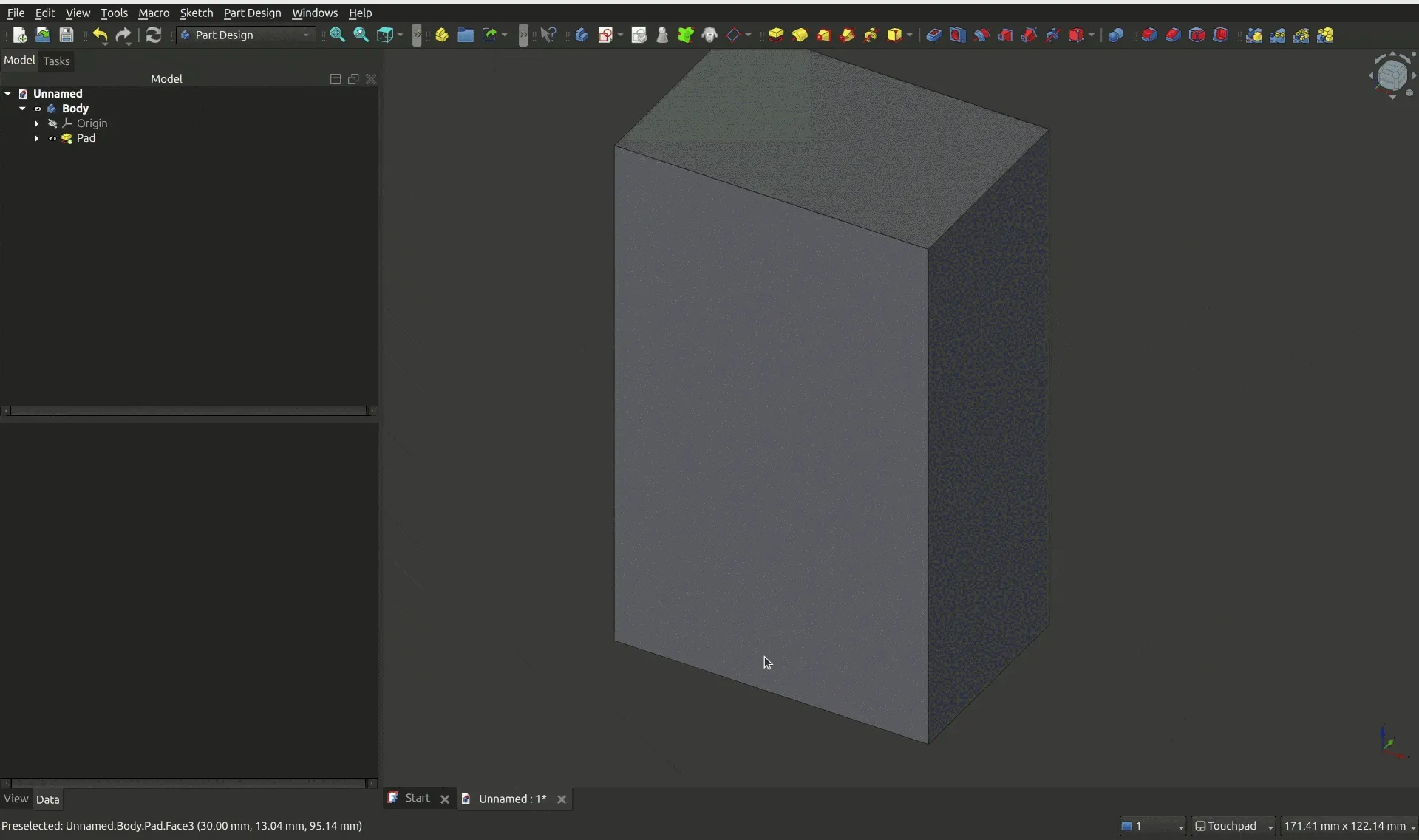Open the Part Design menu

point(253,13)
